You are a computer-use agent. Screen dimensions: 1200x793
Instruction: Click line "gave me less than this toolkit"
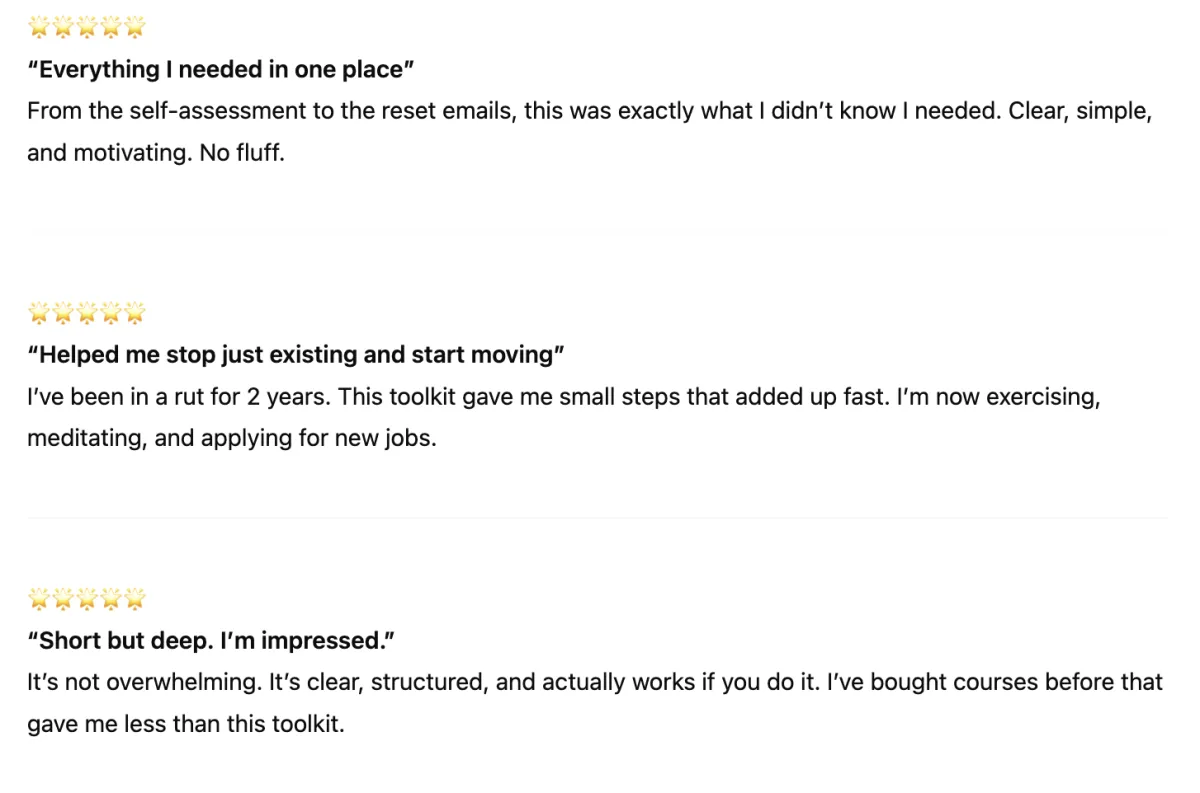tap(186, 724)
